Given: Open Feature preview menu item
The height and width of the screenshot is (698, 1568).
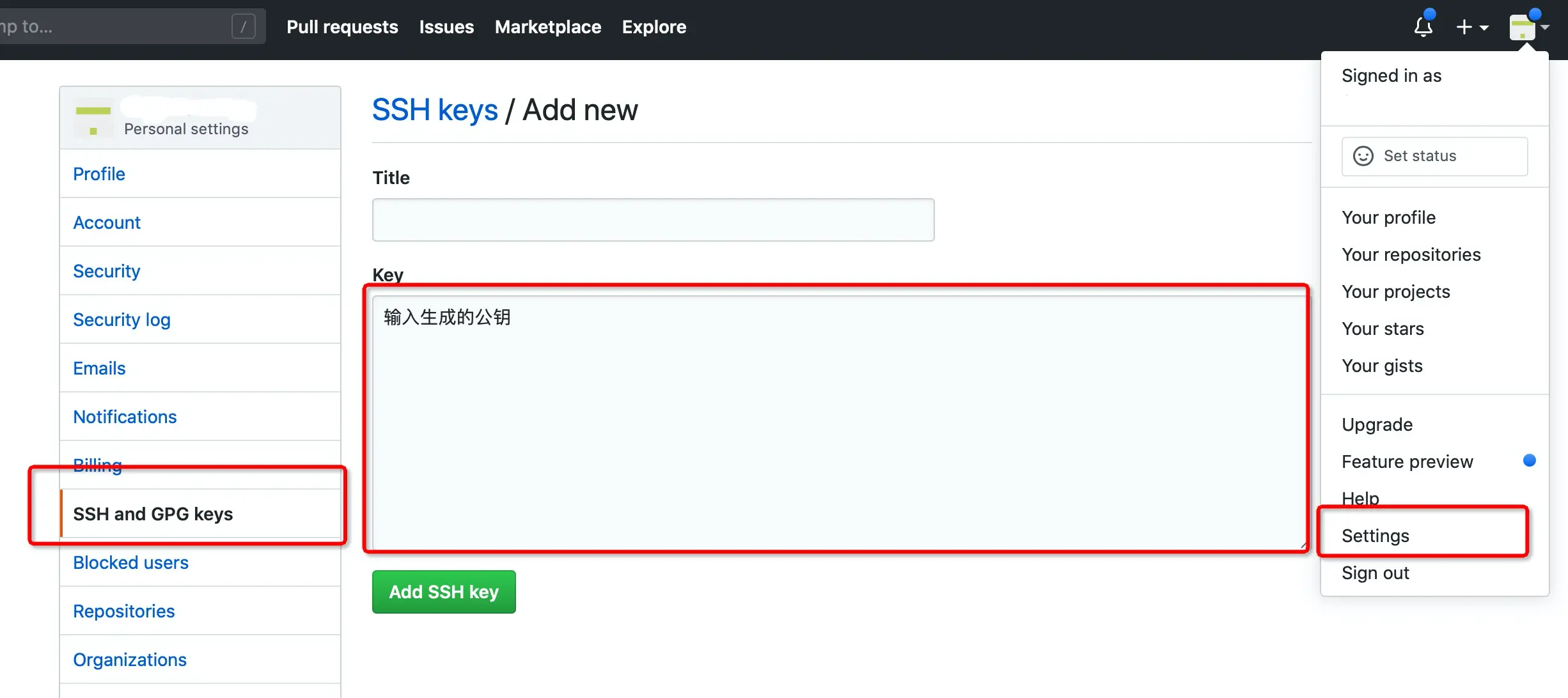Looking at the screenshot, I should point(1407,461).
